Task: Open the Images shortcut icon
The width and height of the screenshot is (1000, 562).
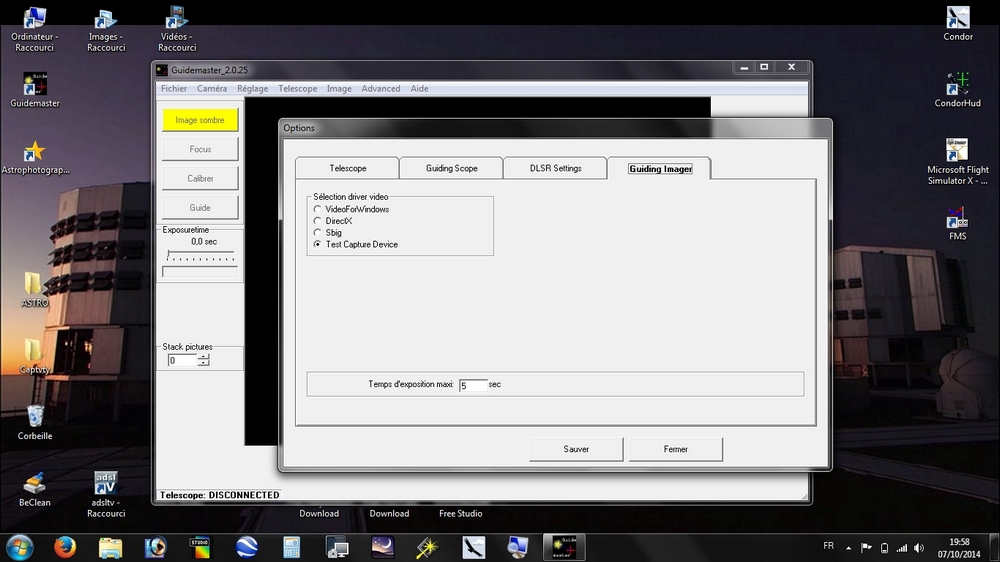Action: [x=106, y=29]
